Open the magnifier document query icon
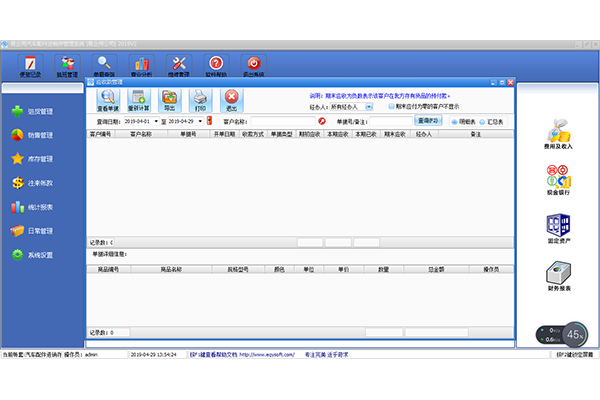Screen dimensions: 600x400 (x=104, y=66)
